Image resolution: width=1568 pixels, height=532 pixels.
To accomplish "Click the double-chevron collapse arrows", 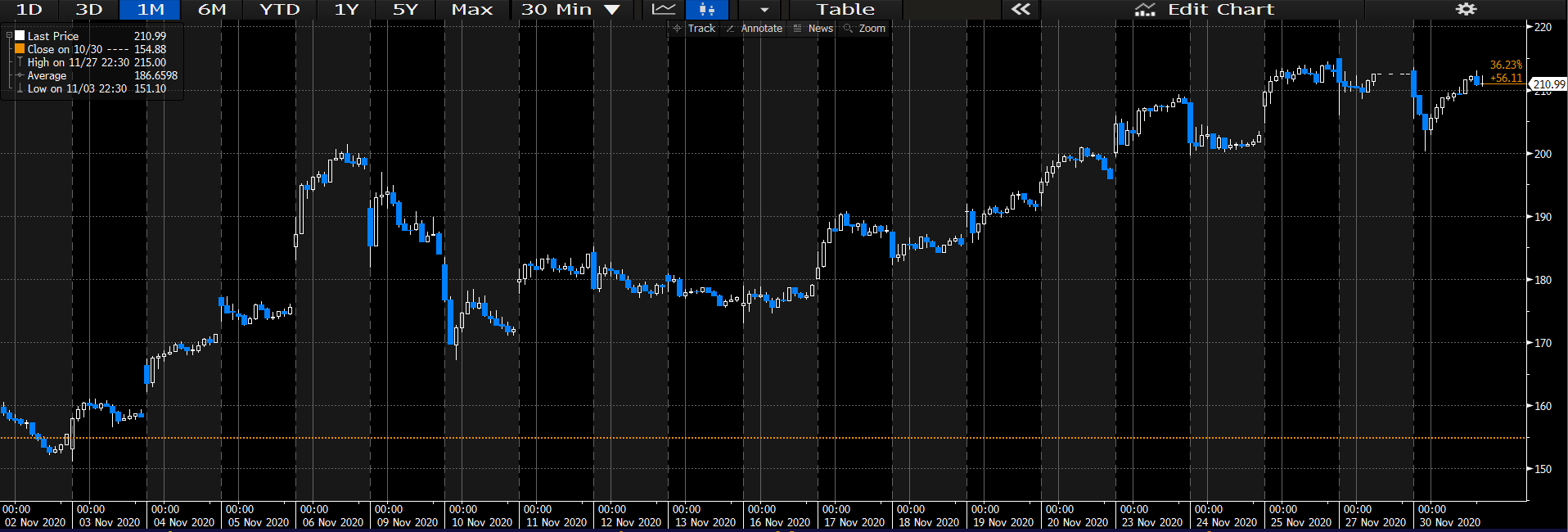I will [x=1021, y=10].
